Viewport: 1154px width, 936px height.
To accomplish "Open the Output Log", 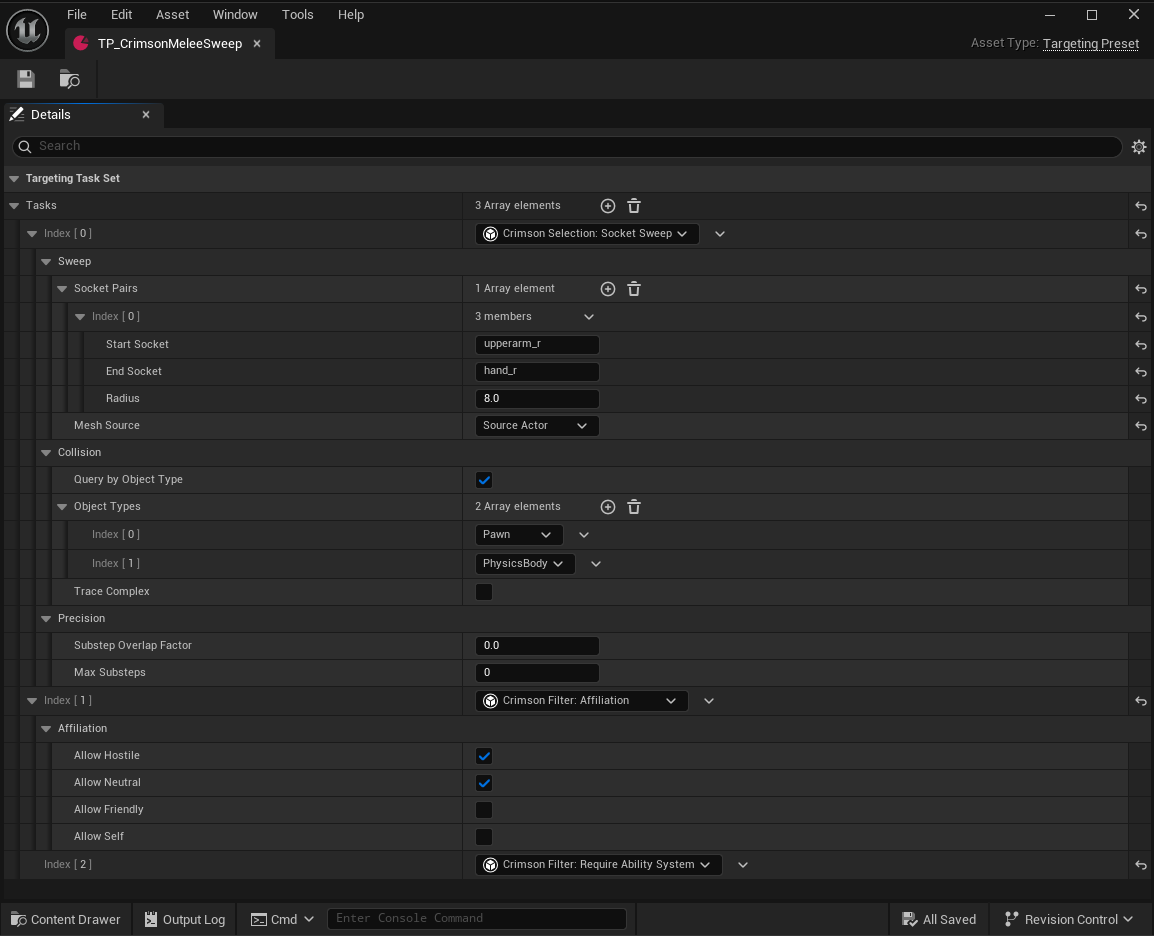I will (x=185, y=919).
